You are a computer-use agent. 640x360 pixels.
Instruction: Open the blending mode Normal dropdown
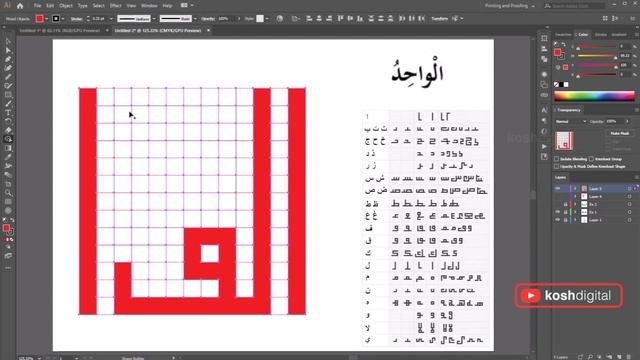(x=570, y=122)
